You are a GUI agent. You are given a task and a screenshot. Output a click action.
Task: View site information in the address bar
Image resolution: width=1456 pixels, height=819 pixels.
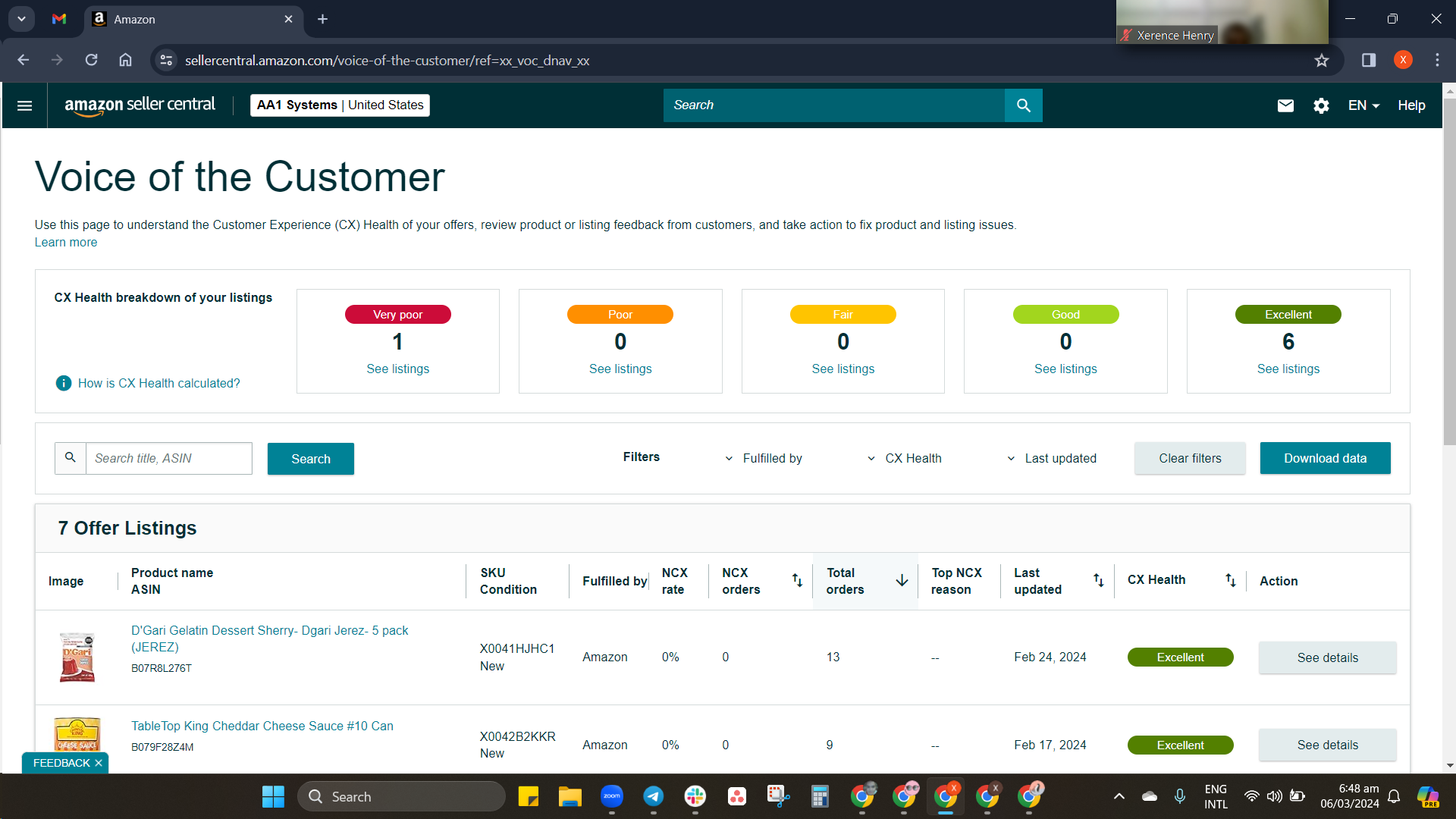point(166,60)
